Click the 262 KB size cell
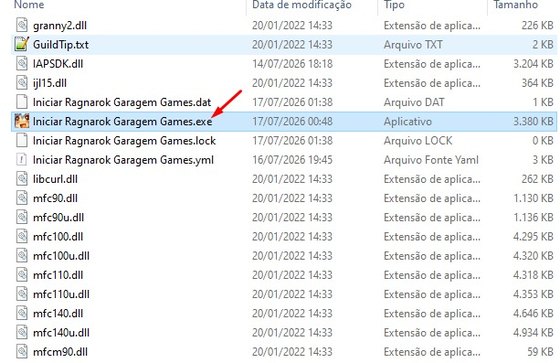560x363 pixels. coord(537,179)
